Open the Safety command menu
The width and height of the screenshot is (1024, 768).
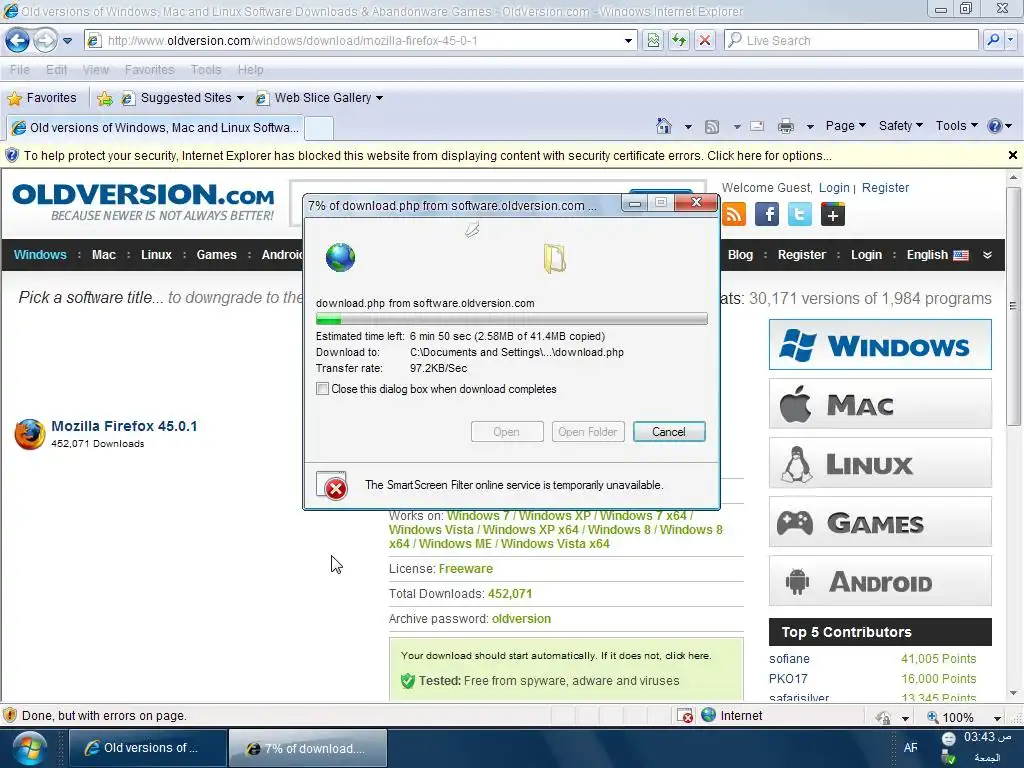(x=901, y=125)
